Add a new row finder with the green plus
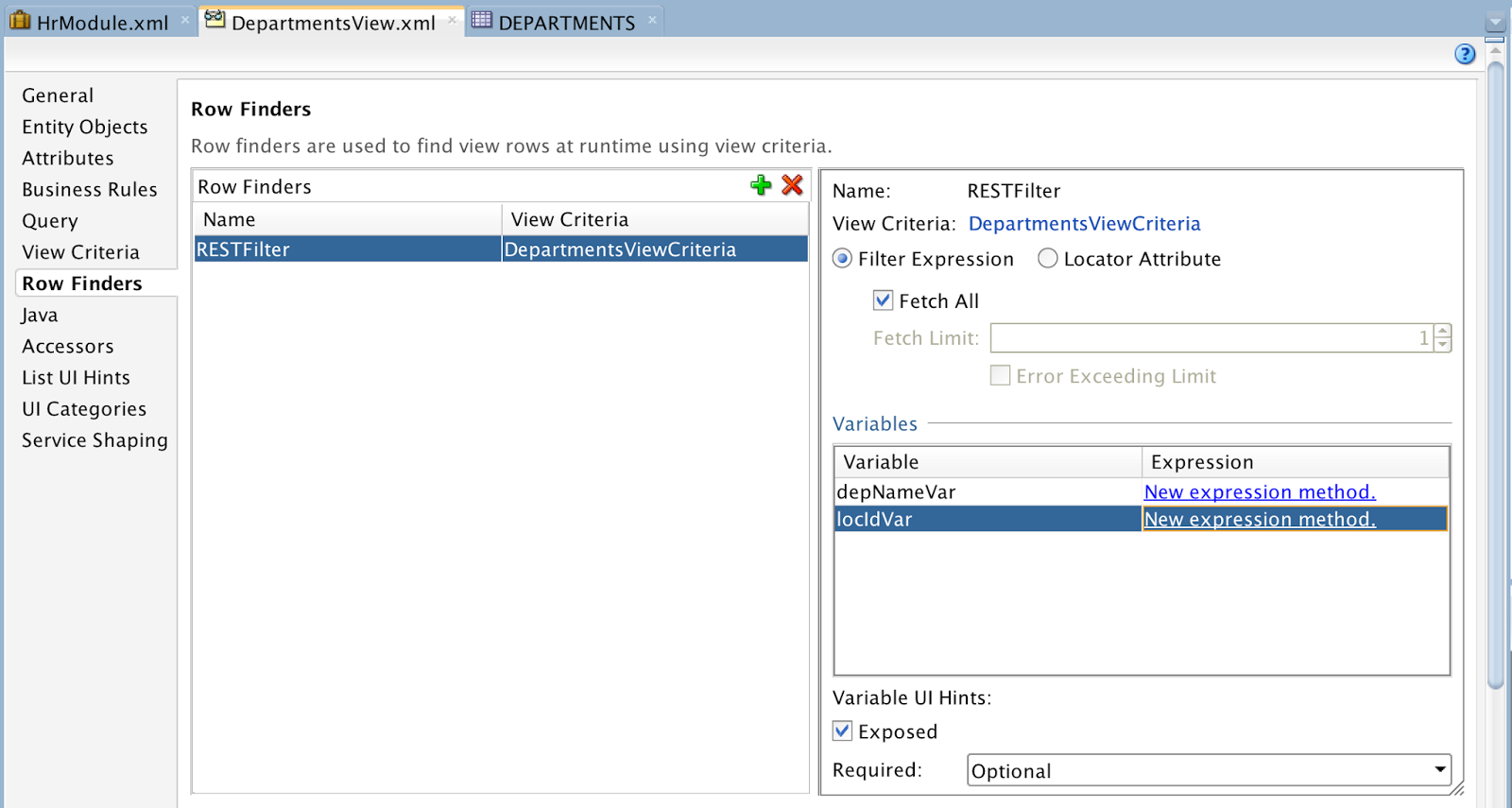Viewport: 1512px width, 808px height. [761, 185]
